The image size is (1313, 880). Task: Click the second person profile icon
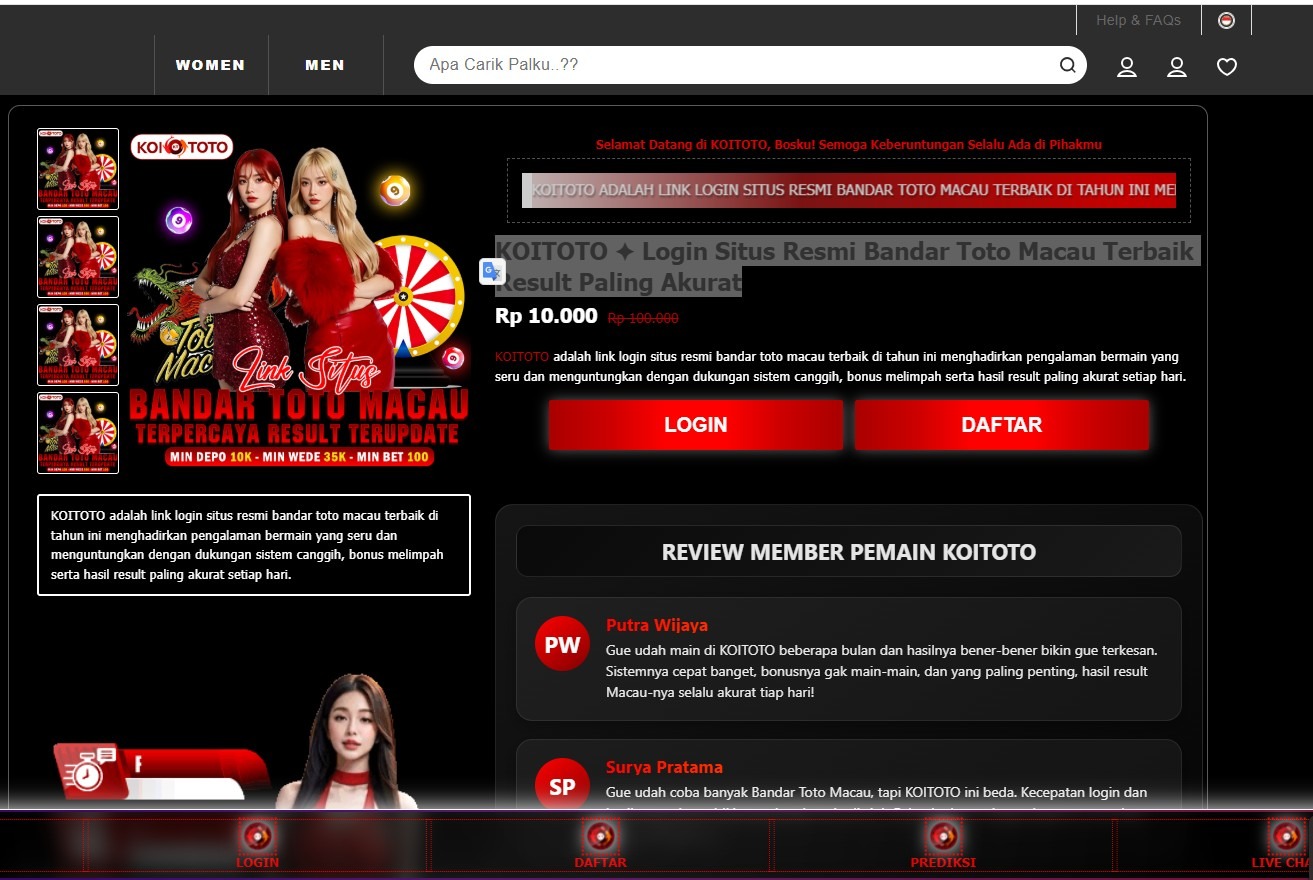[1176, 67]
